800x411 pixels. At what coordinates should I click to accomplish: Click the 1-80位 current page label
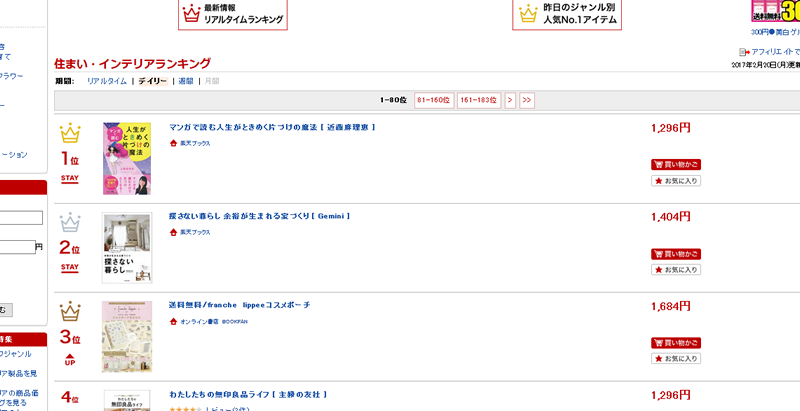point(393,100)
